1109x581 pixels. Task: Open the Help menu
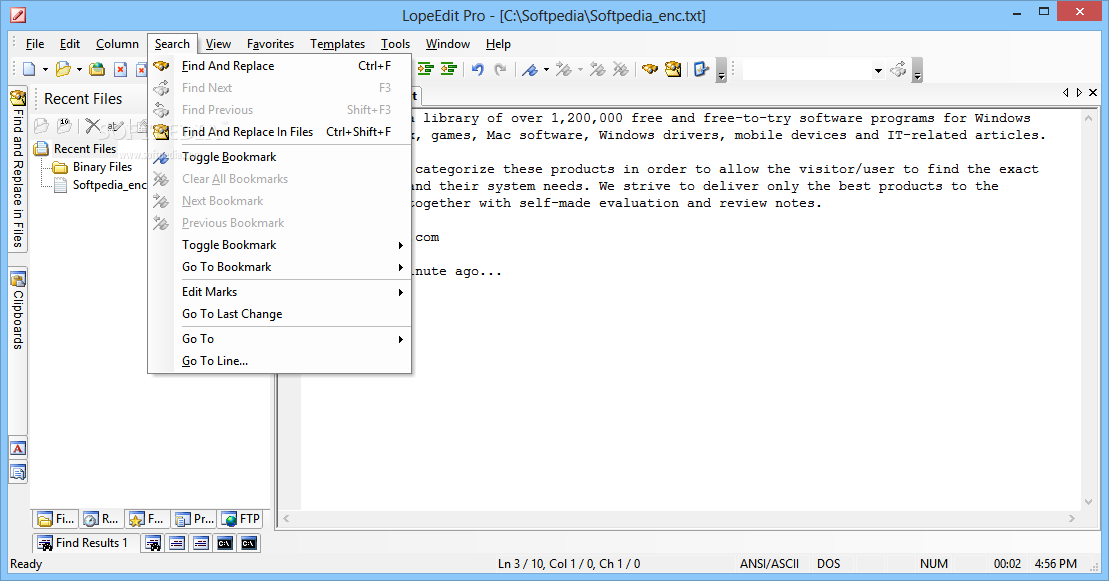498,44
